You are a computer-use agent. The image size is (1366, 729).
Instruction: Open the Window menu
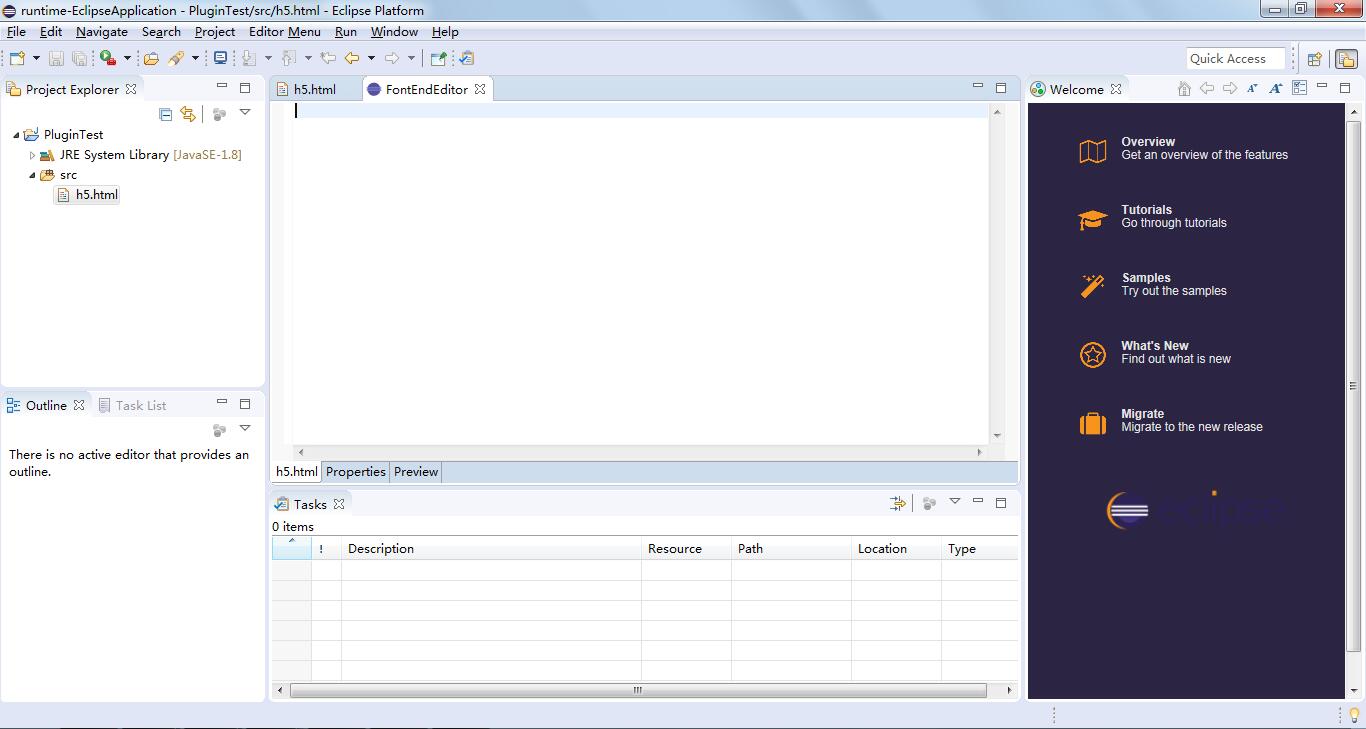tap(394, 31)
